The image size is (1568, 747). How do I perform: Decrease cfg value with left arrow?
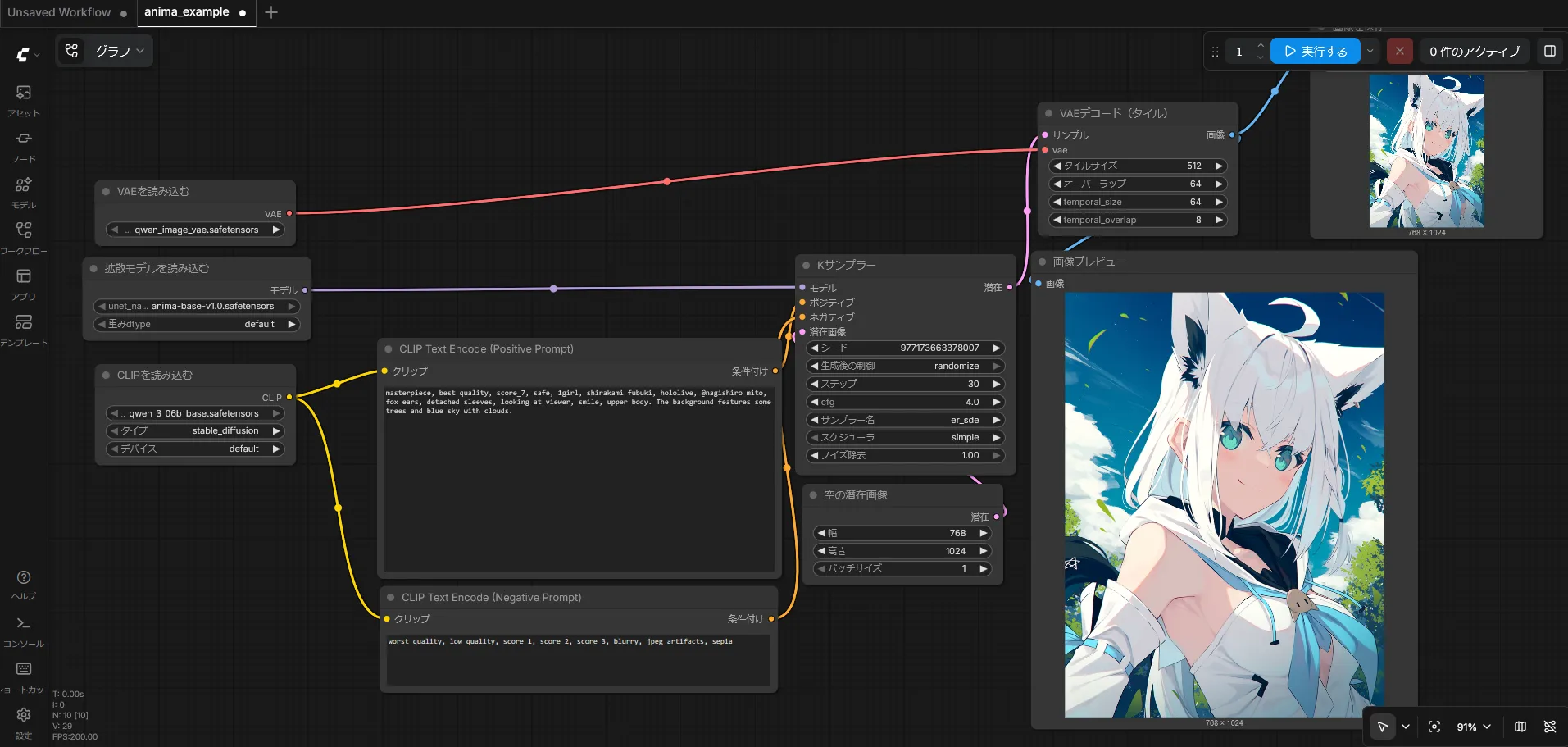click(814, 402)
